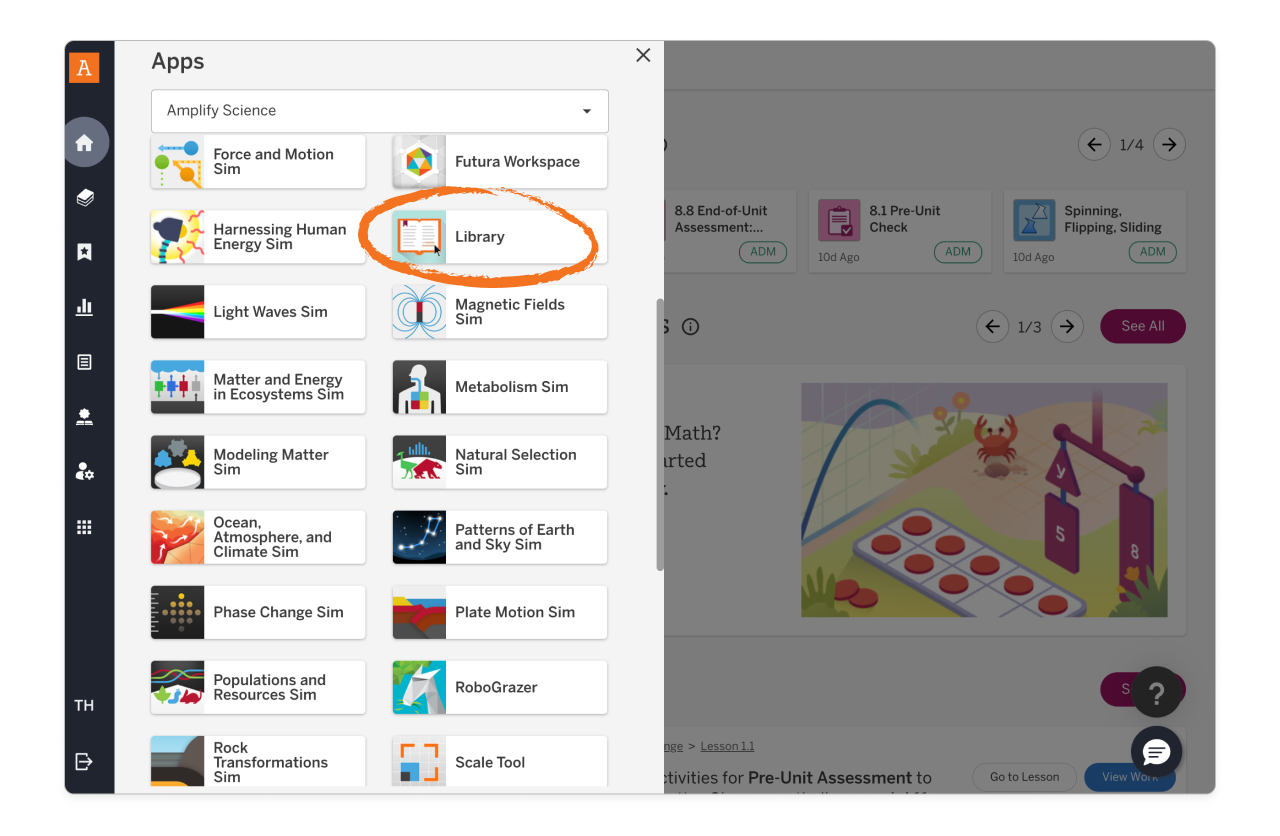Open the Lesson 1.1 breadcrumb link
Image resolution: width=1280 pixels, height=836 pixels.
pos(727,746)
